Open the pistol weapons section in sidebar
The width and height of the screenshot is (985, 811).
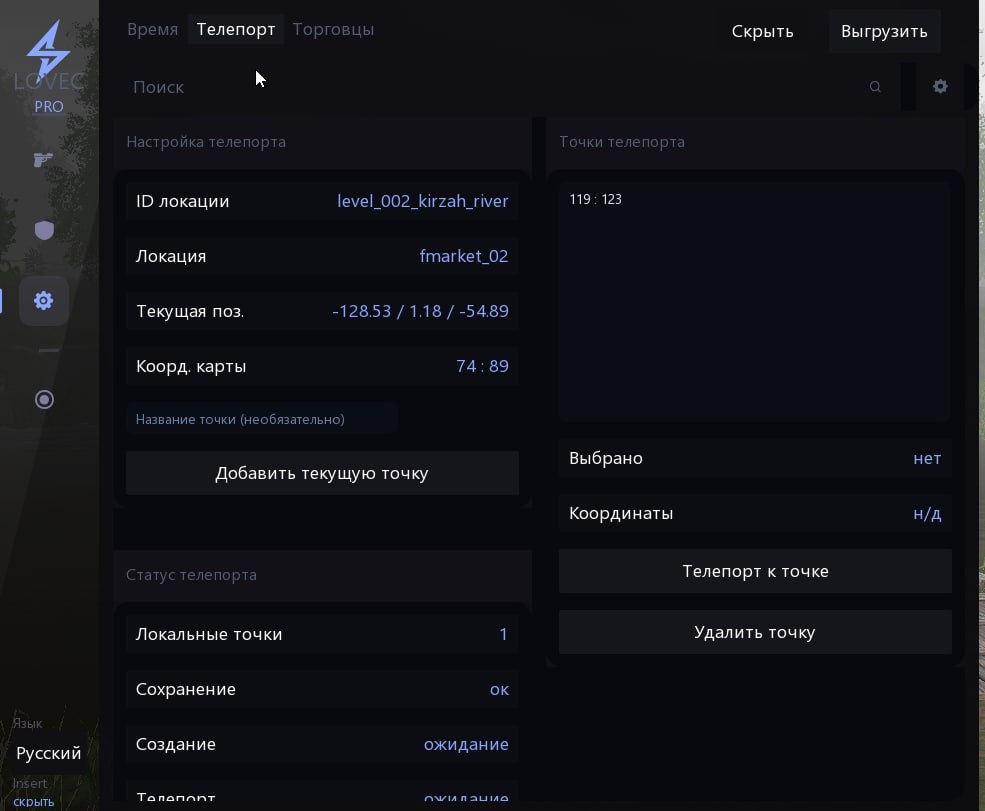tap(43, 159)
